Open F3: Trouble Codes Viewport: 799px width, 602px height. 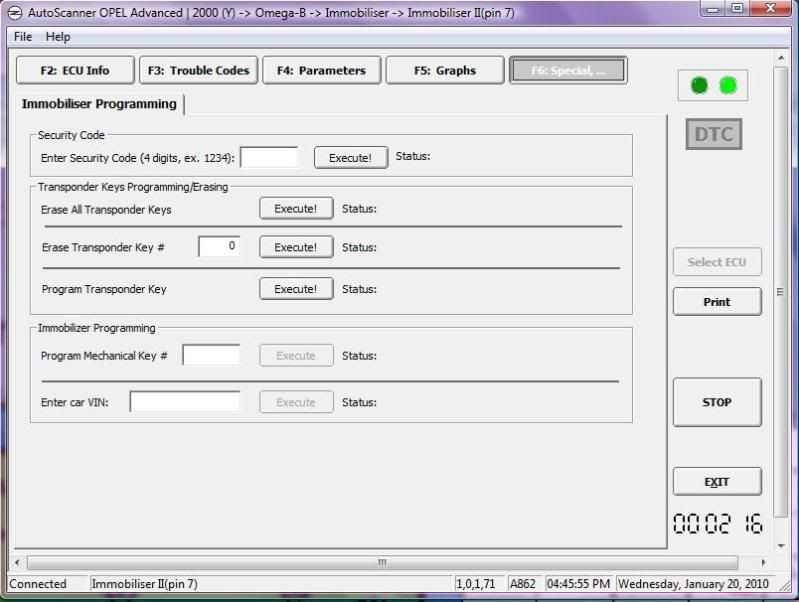pyautogui.click(x=199, y=70)
